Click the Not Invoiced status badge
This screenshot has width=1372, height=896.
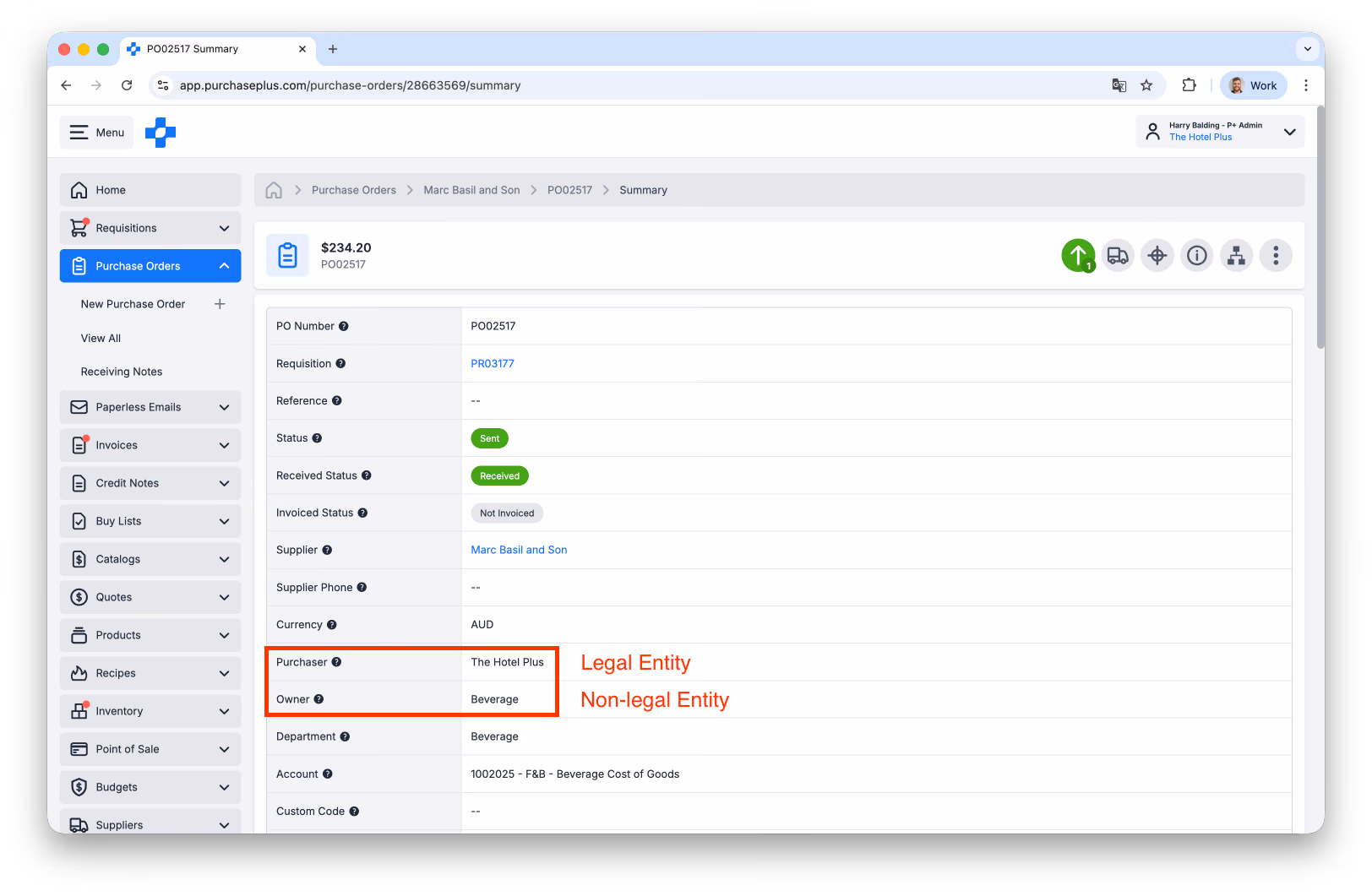[x=507, y=513]
